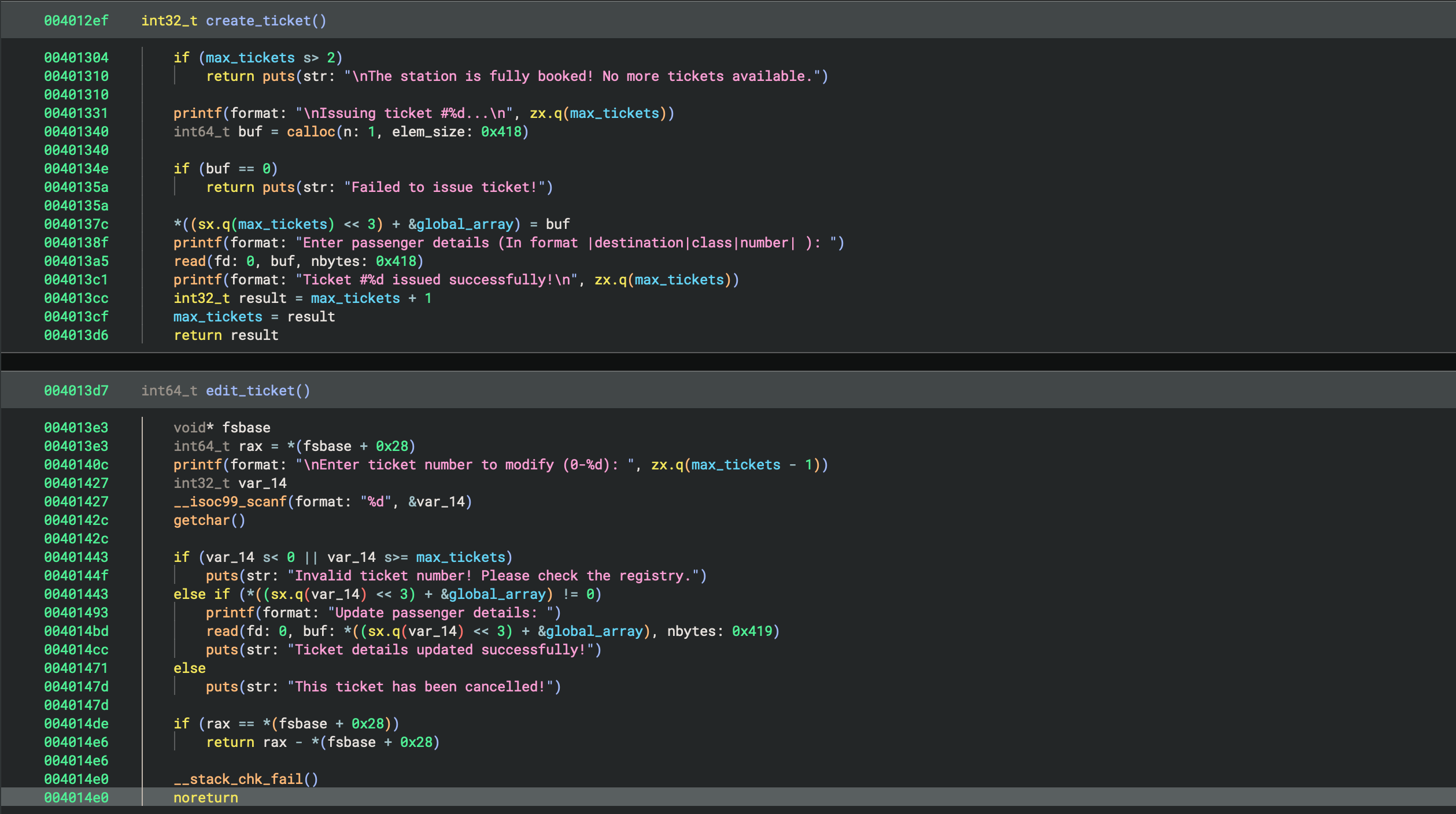Click the calloc function call
This screenshot has width=1456, height=814.
coord(311,132)
